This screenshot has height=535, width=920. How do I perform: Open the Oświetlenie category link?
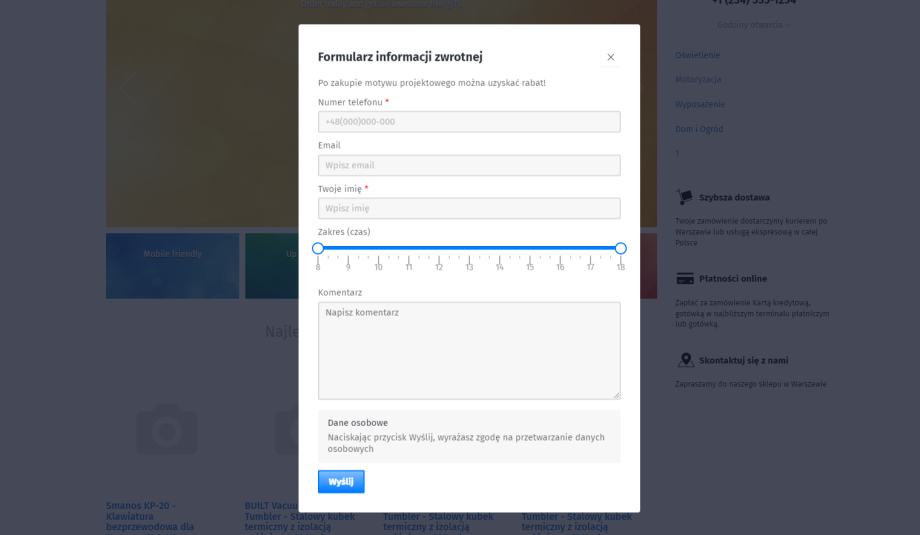(x=697, y=55)
